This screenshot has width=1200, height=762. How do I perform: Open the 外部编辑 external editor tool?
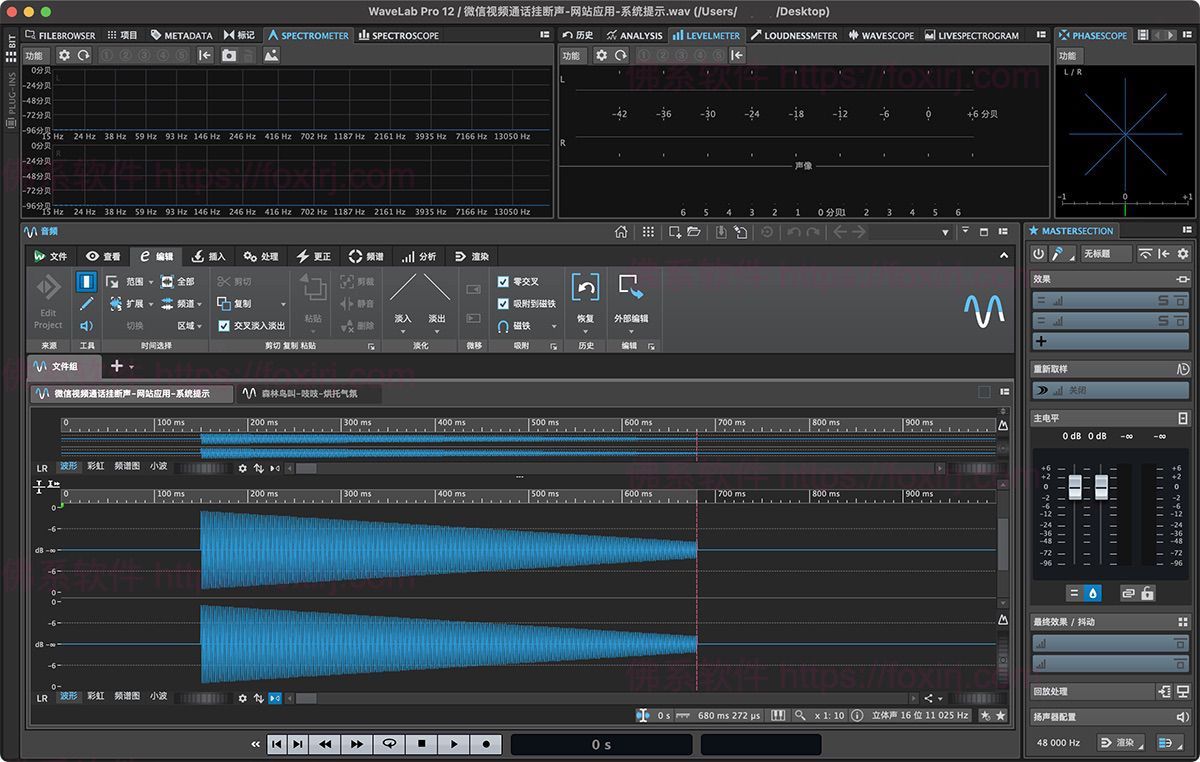632,287
